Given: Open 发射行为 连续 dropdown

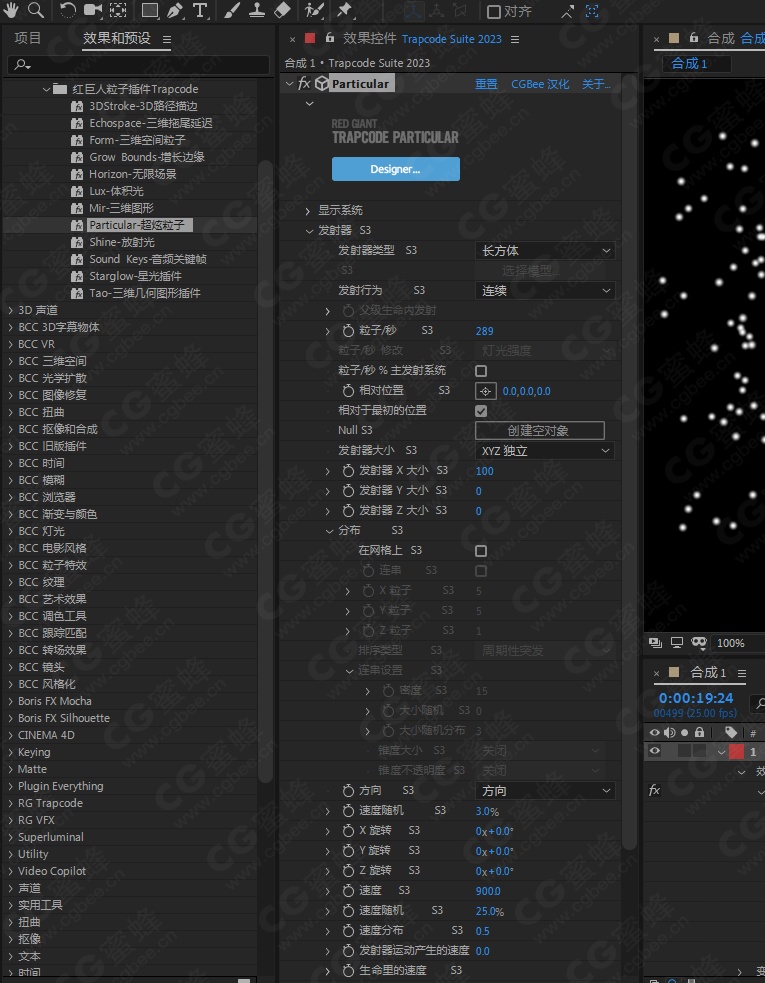Looking at the screenshot, I should [x=545, y=291].
